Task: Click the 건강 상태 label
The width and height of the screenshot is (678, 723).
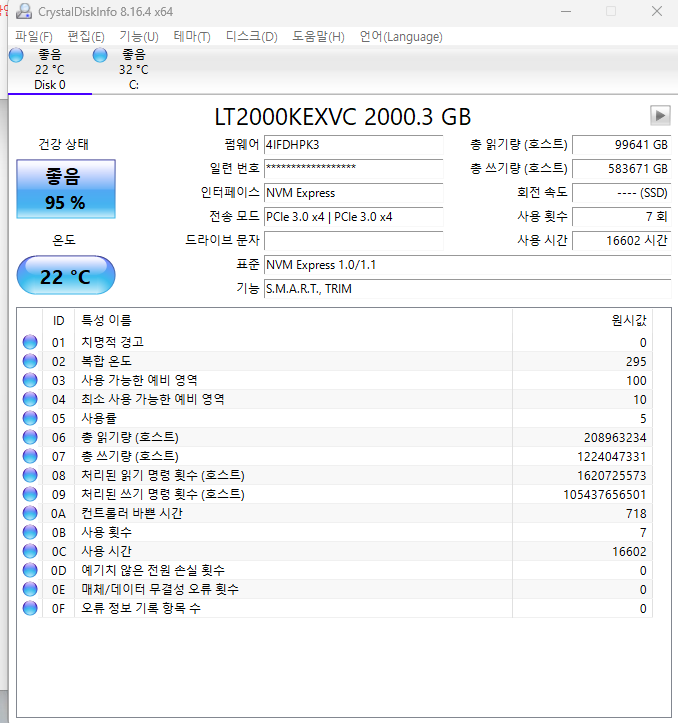Action: click(x=64, y=144)
